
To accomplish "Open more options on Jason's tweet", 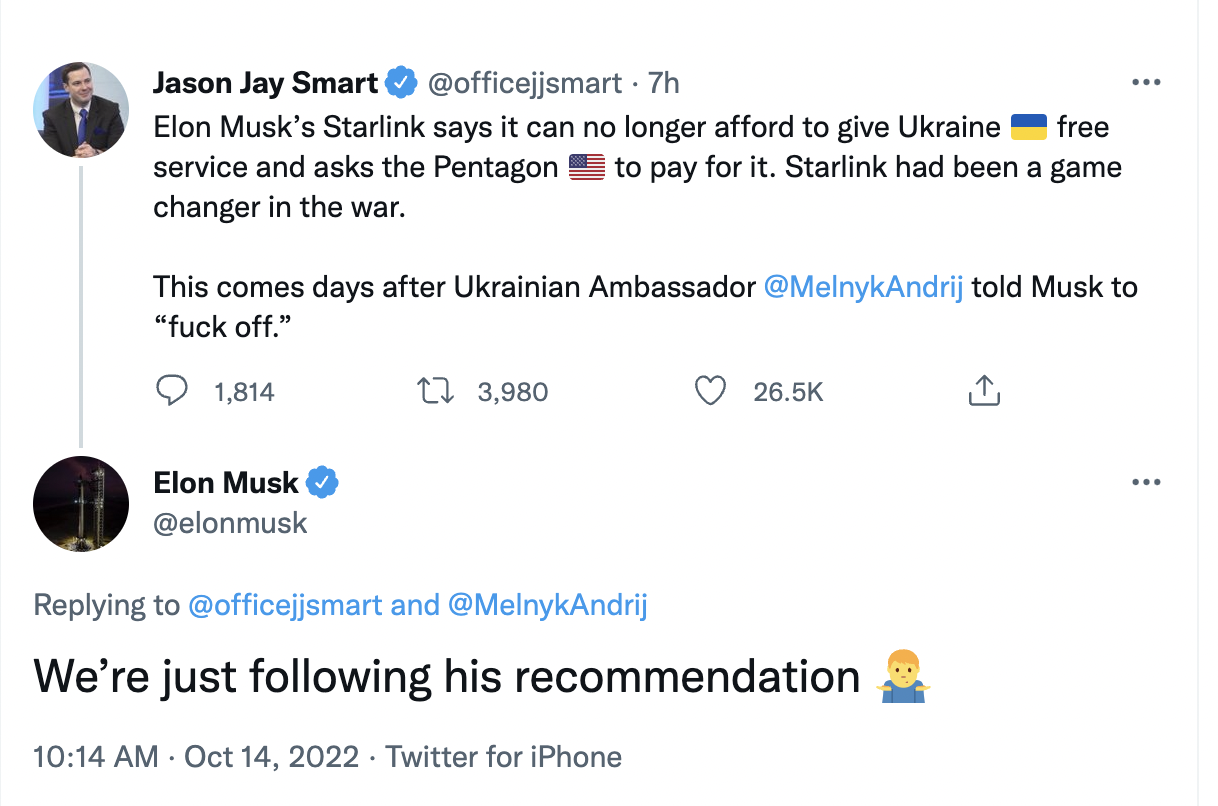I will click(1145, 83).
